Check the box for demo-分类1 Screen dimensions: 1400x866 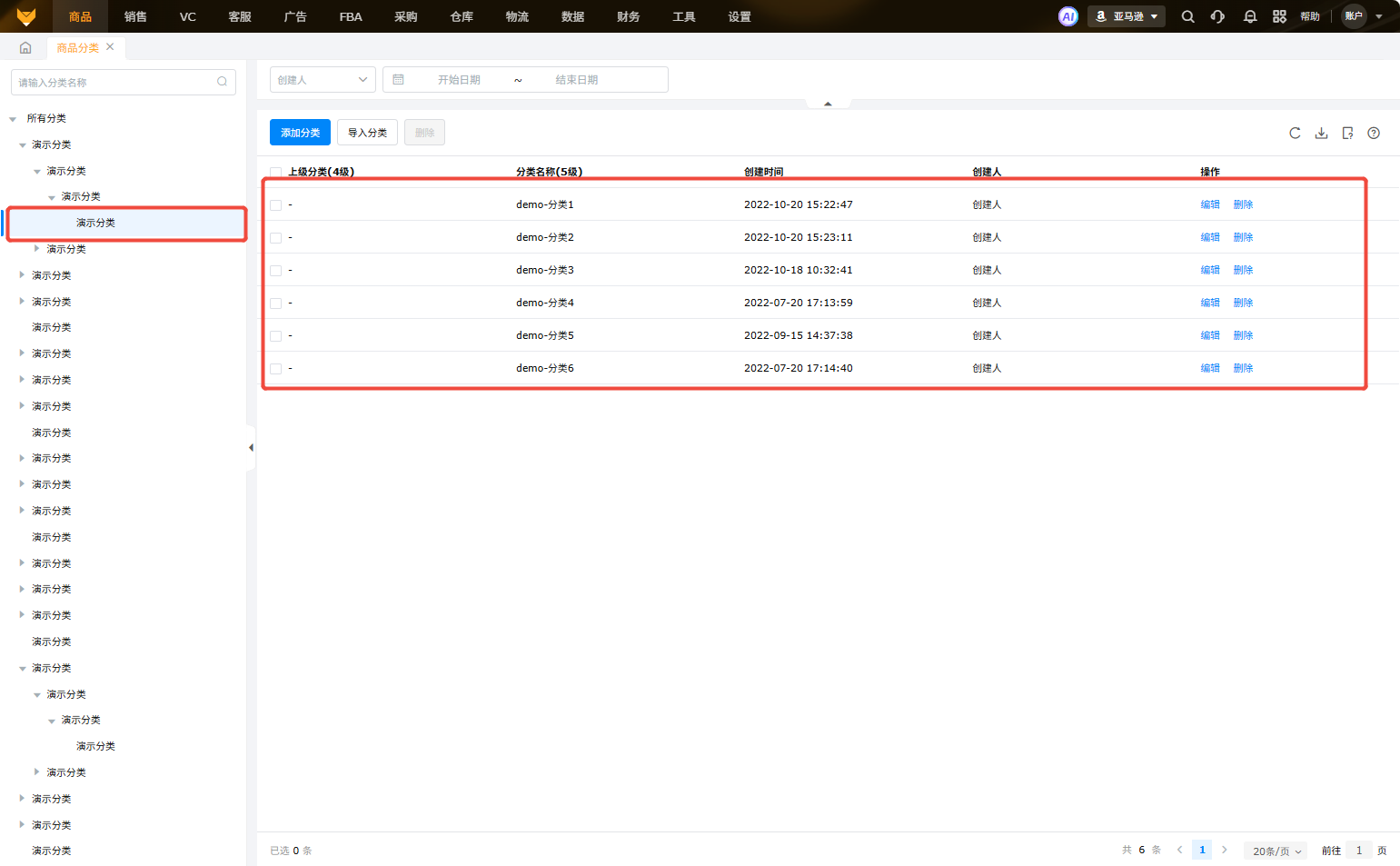coord(275,205)
